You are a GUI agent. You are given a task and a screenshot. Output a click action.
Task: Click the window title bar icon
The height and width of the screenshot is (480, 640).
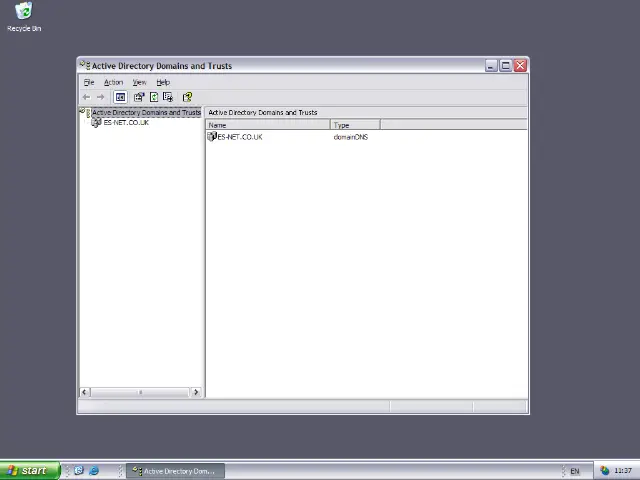85,65
